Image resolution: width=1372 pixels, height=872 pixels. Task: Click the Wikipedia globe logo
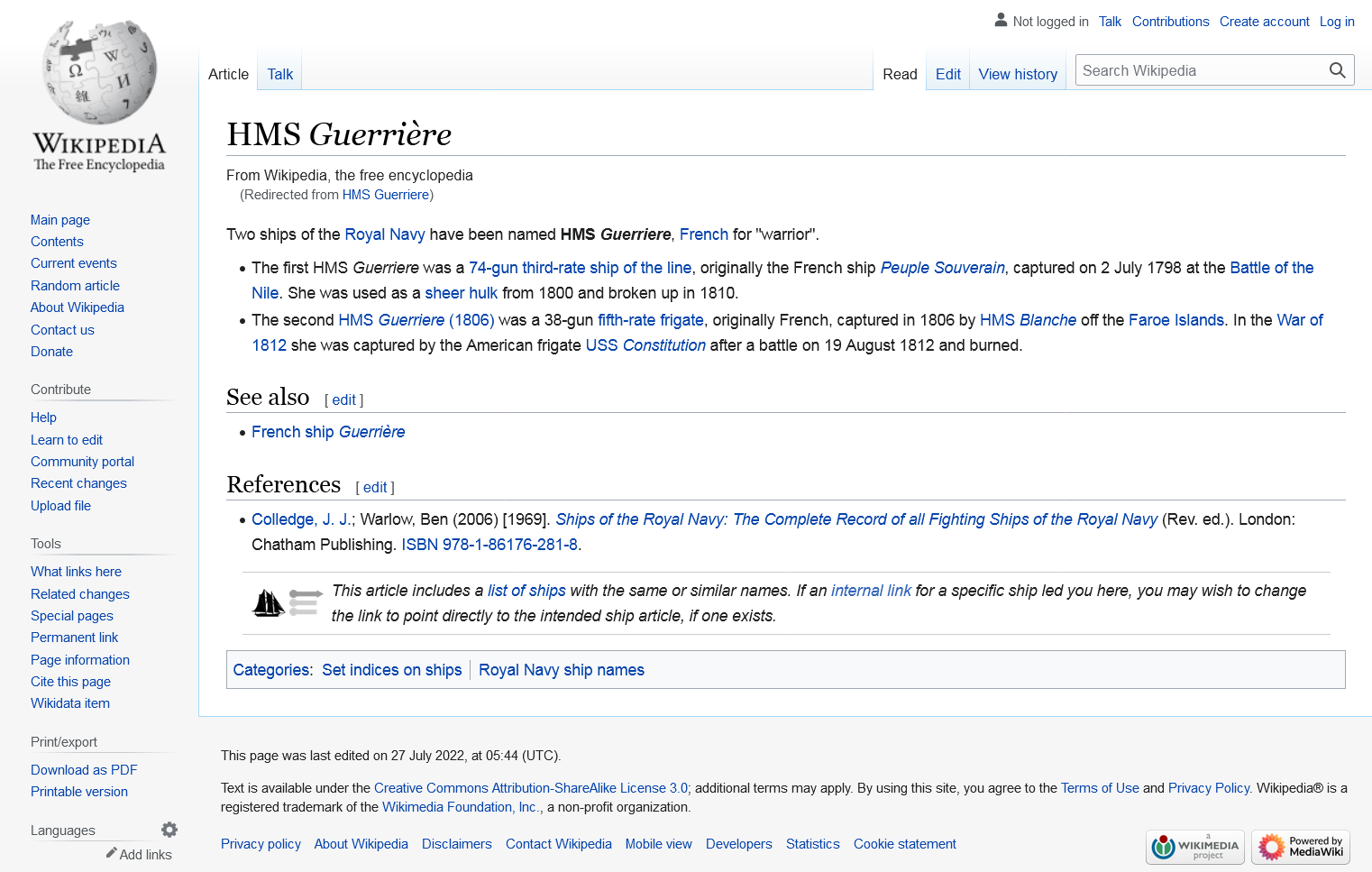(x=99, y=96)
